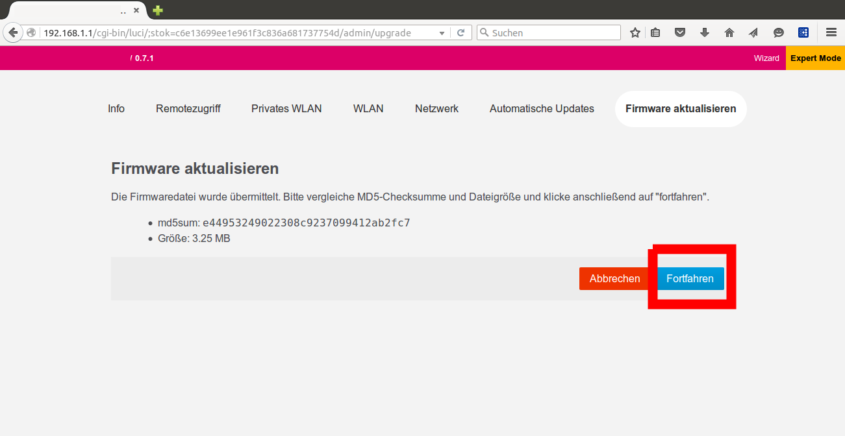845x436 pixels.
Task: Expand the URL history dropdown arrow
Action: [442, 32]
